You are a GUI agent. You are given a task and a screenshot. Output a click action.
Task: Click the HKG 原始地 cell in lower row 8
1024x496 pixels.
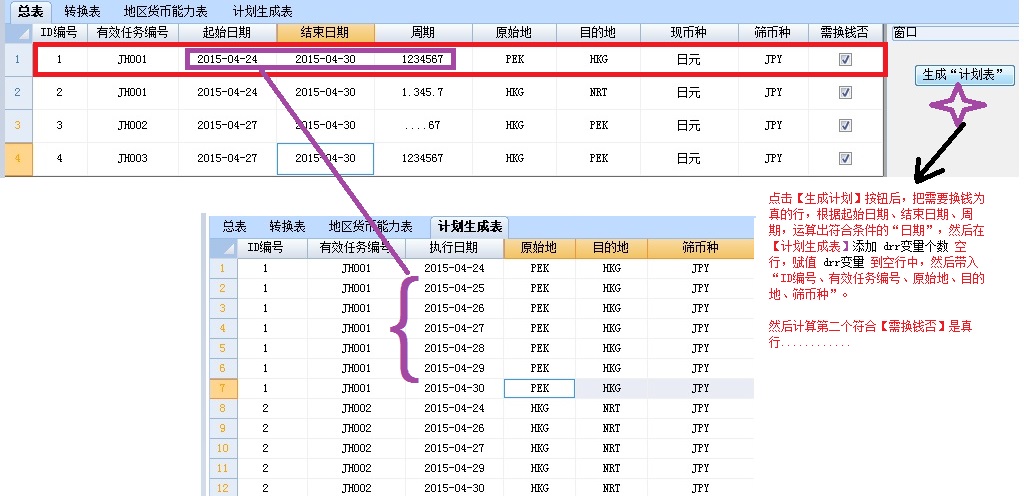pyautogui.click(x=539, y=409)
